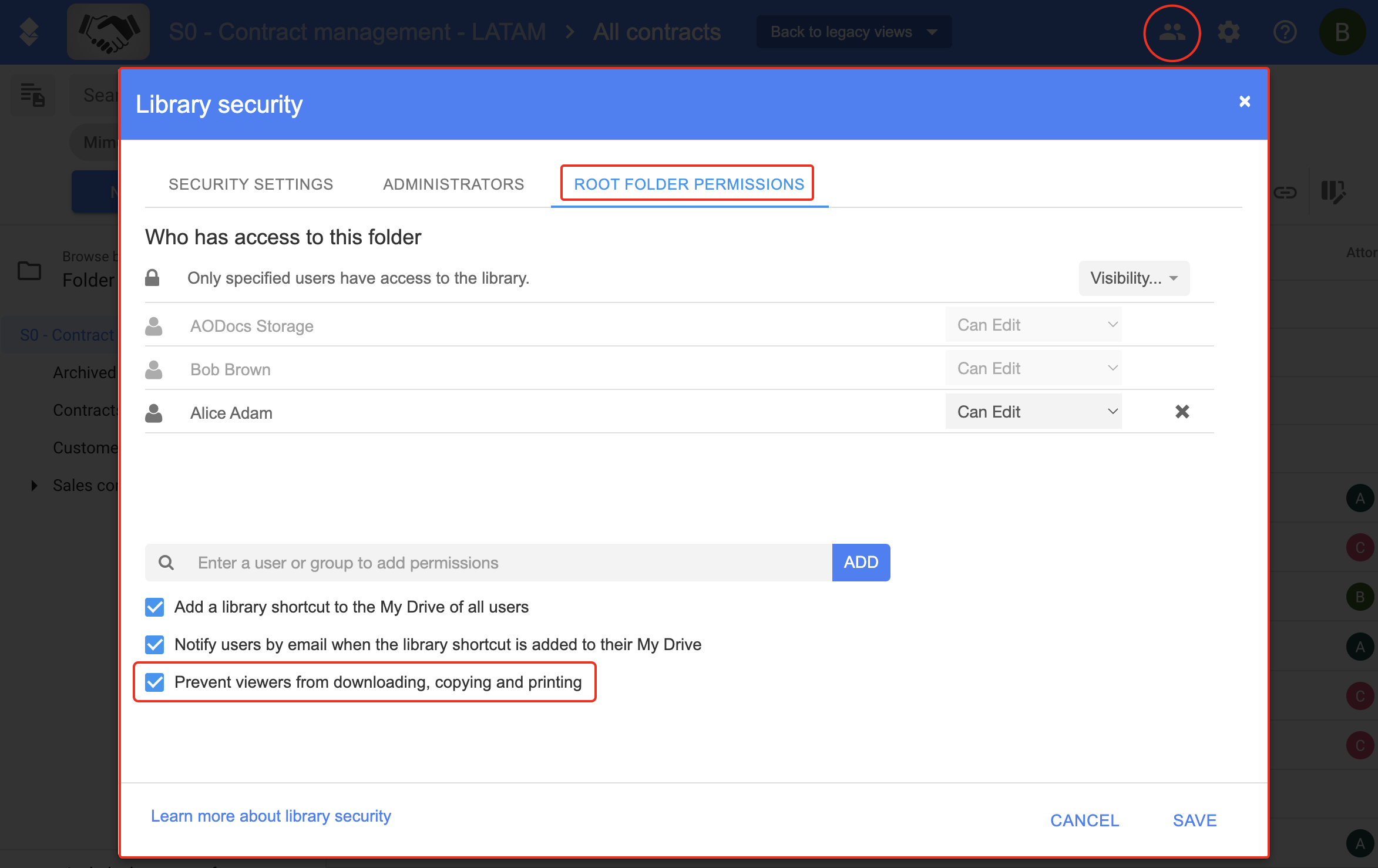Image resolution: width=1378 pixels, height=868 pixels.
Task: Focus the add user or group field
Action: click(488, 563)
